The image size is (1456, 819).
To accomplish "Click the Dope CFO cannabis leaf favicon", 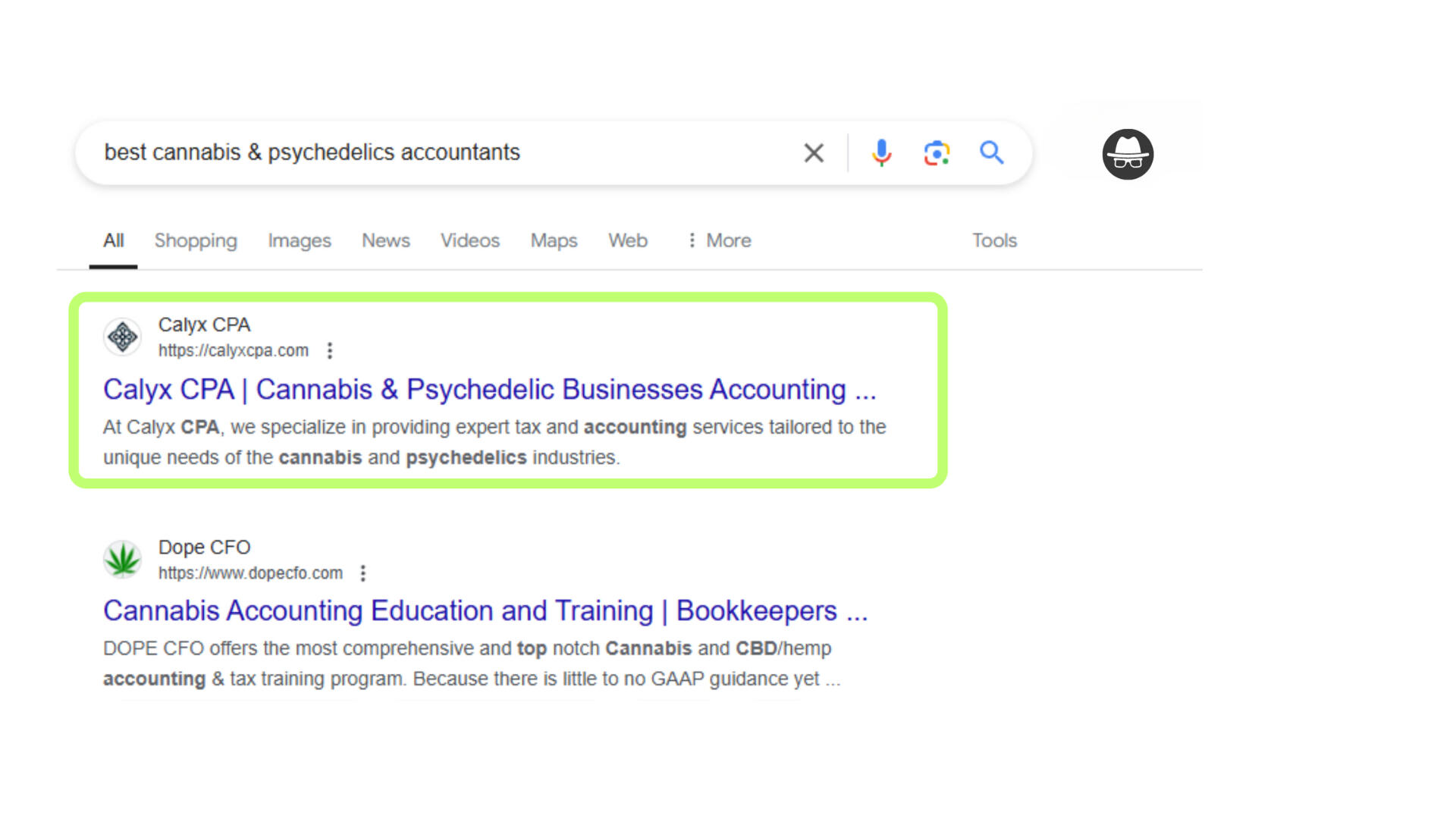I will [122, 560].
